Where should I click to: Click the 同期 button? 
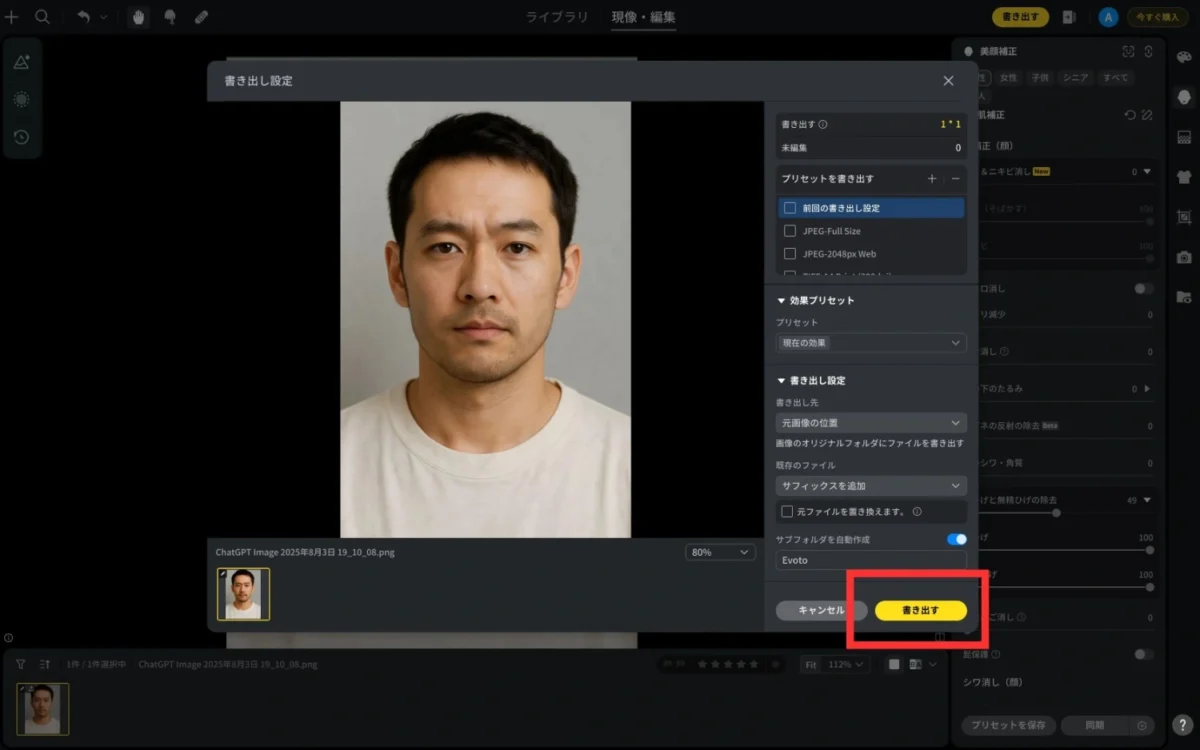[x=1095, y=725]
